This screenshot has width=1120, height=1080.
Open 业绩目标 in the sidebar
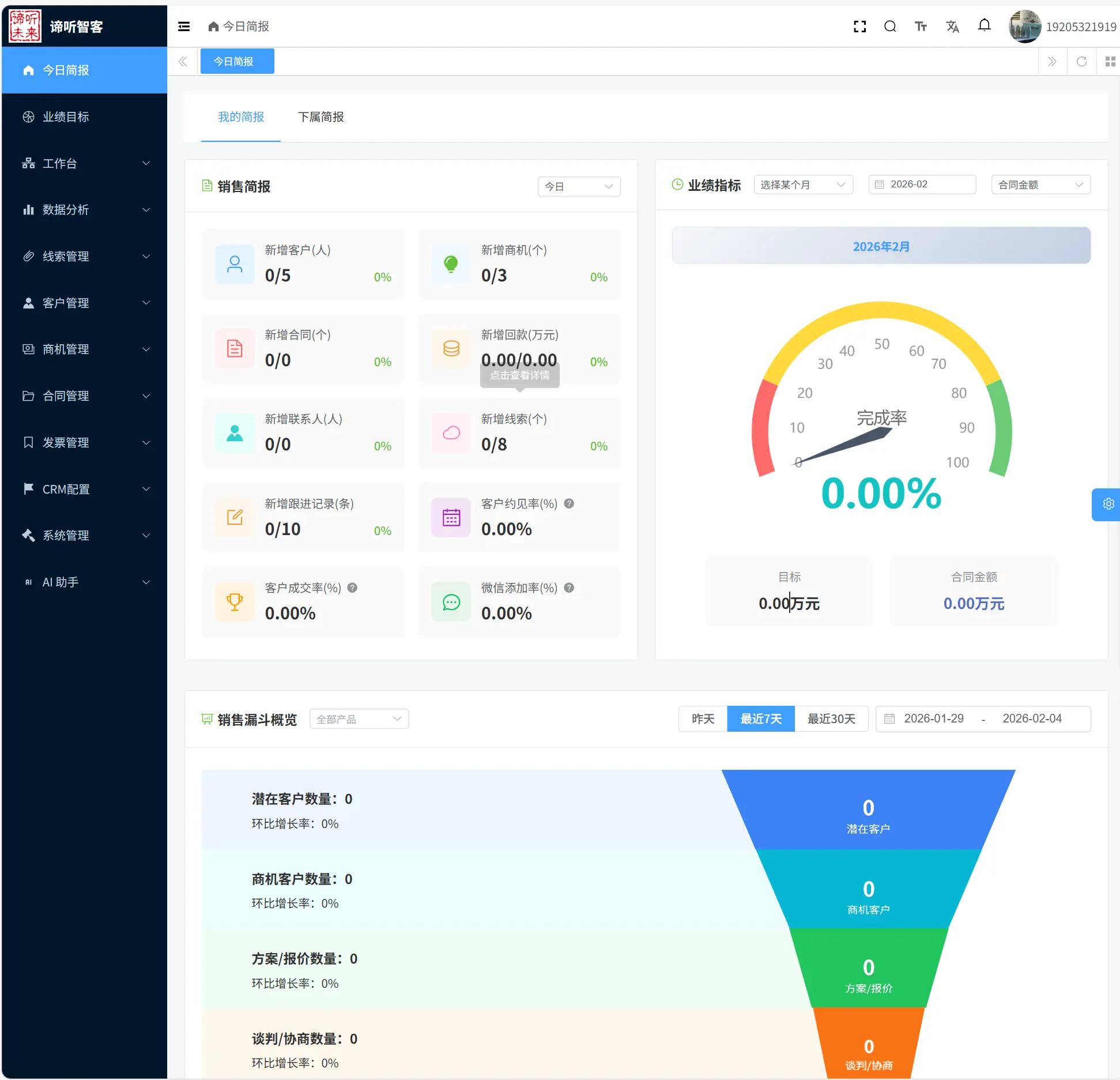85,117
